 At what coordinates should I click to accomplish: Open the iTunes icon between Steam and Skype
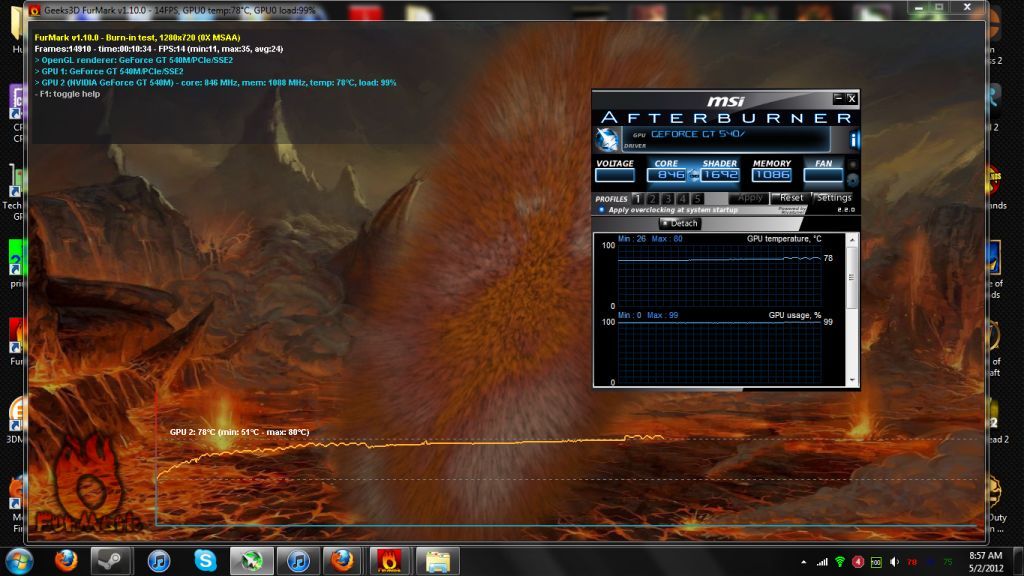coord(158,561)
